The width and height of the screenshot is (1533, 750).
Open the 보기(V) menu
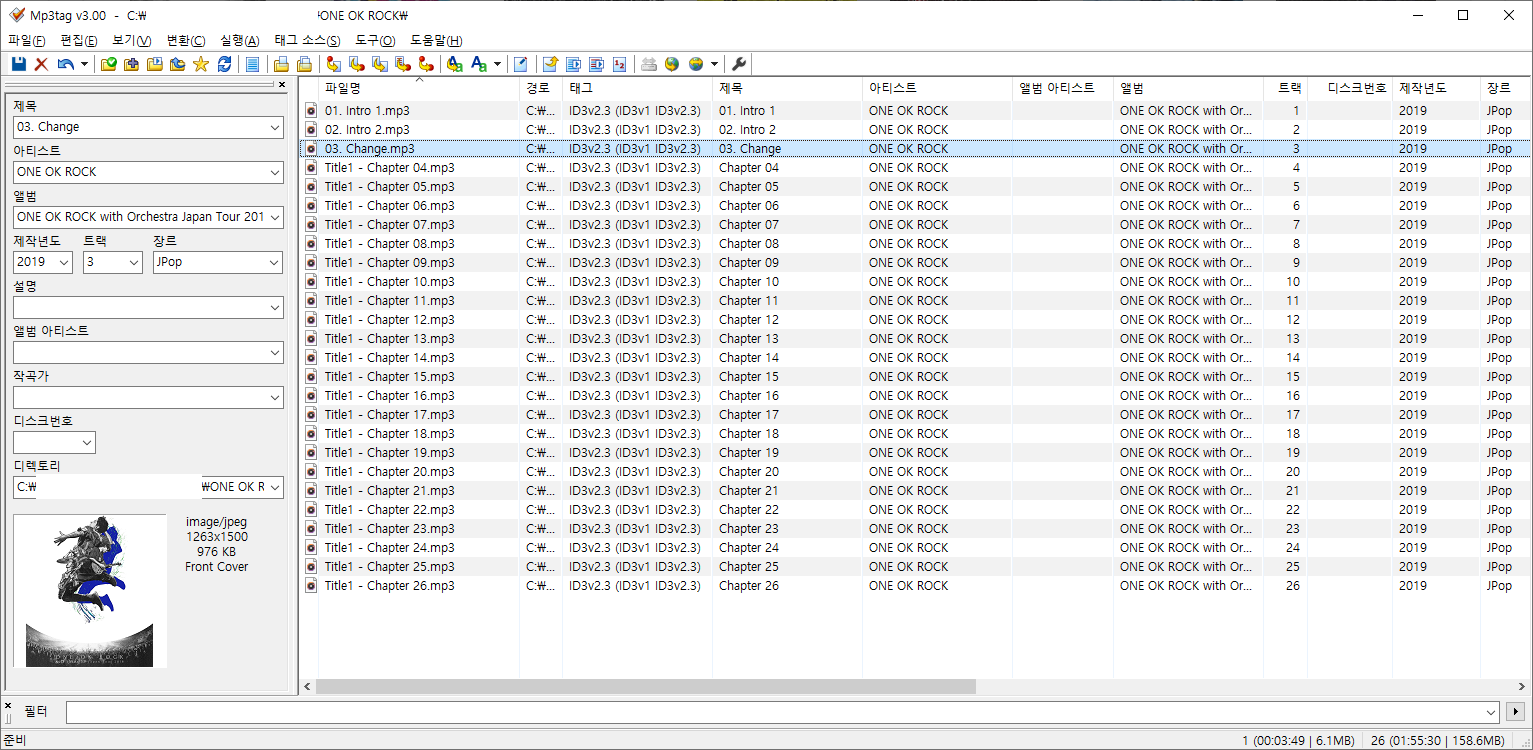click(132, 40)
